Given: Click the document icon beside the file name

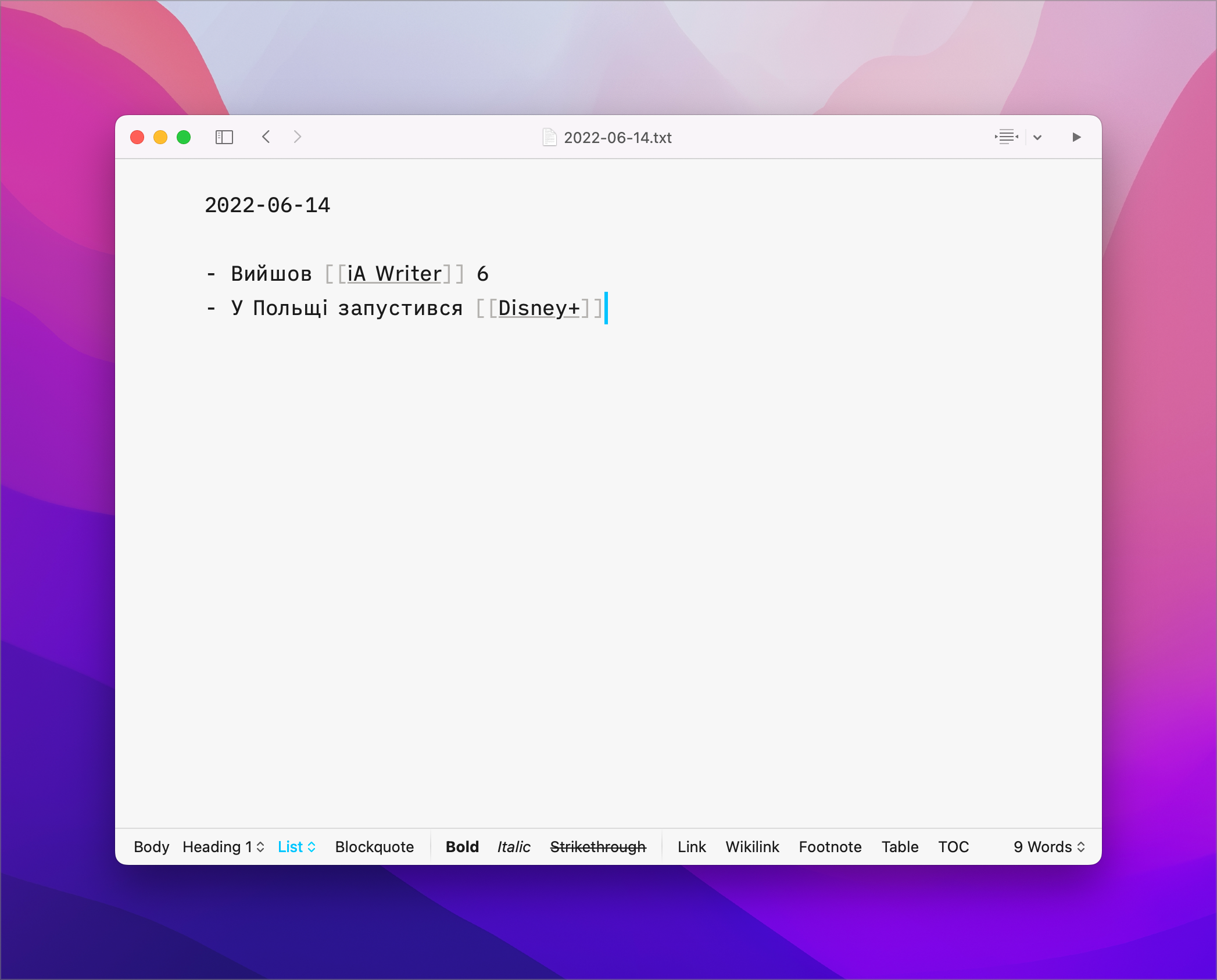Looking at the screenshot, I should click(x=549, y=138).
